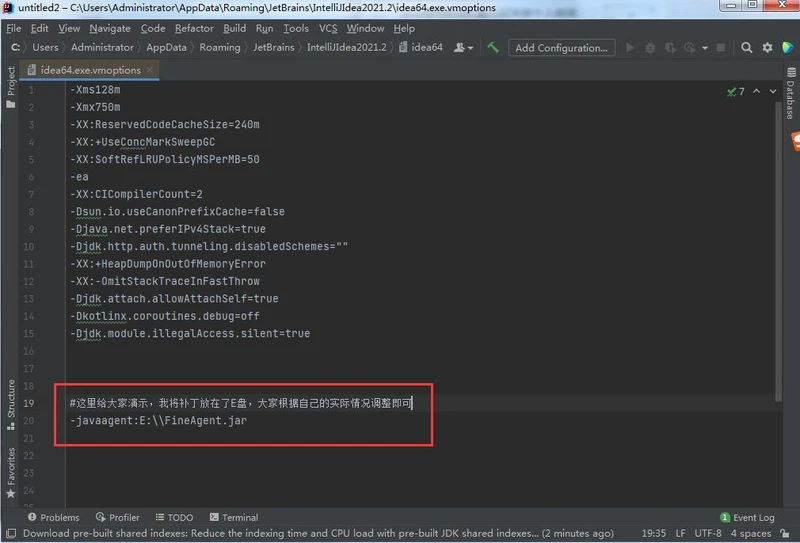Expand the profiler run options arrow
800x543 pixels.
tap(705, 47)
